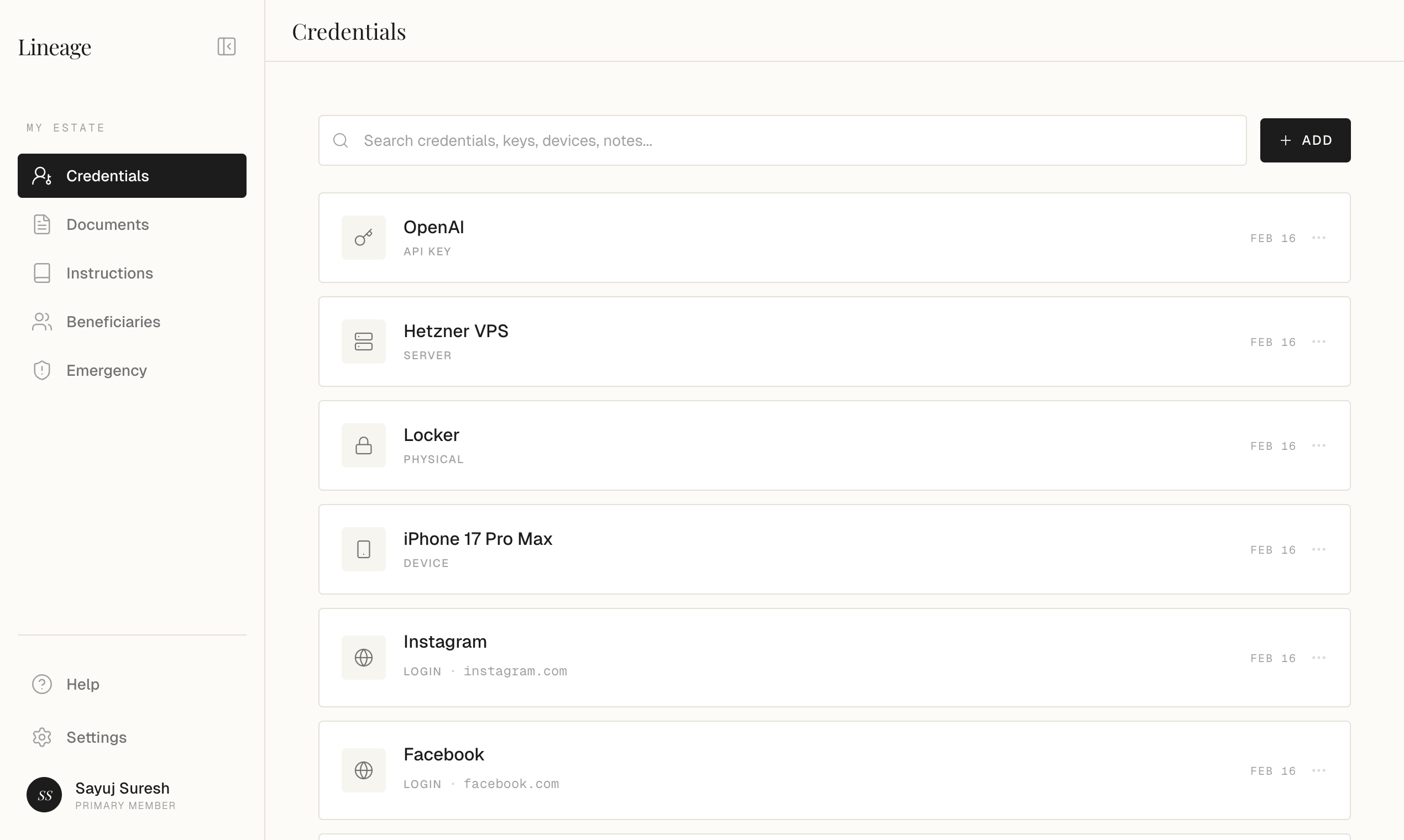Click the Instagram globe icon
This screenshot has width=1404, height=840.
click(364, 658)
